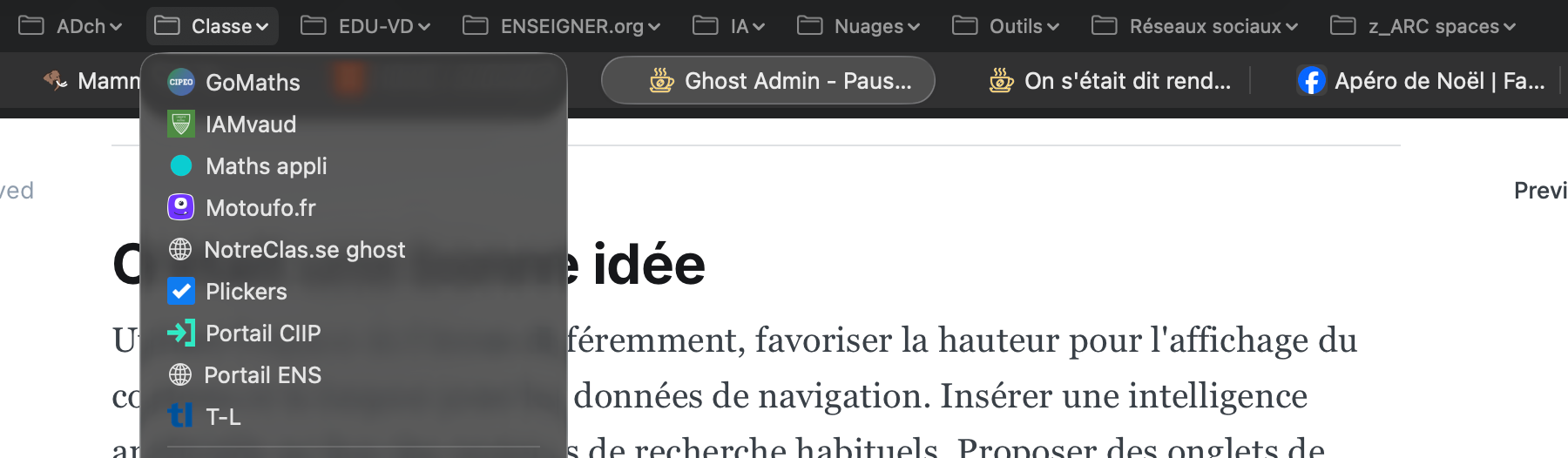Click the Portail CIIP arrow icon
The width and height of the screenshot is (1568, 458).
[x=180, y=333]
